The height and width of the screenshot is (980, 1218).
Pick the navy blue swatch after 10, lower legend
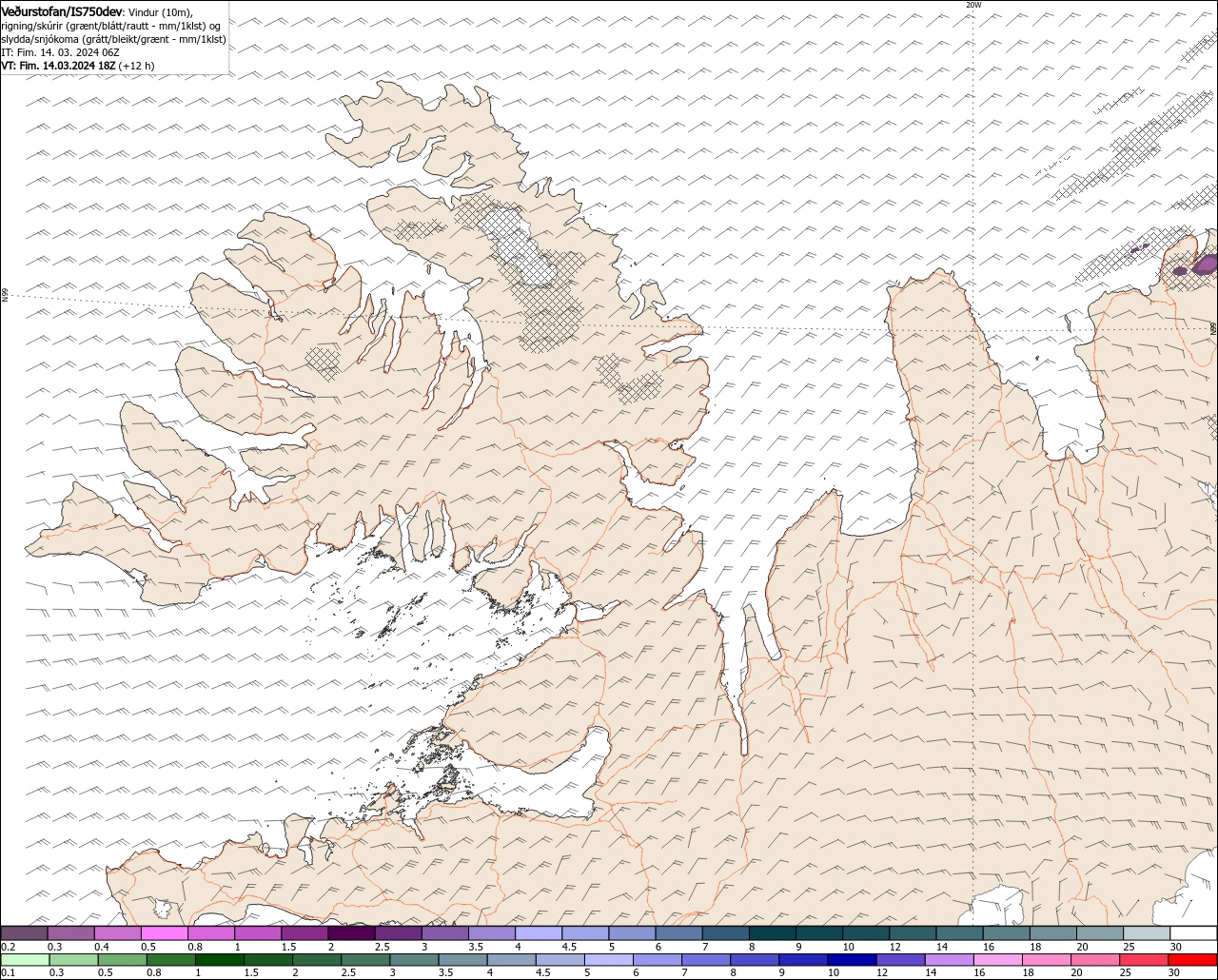tap(853, 959)
